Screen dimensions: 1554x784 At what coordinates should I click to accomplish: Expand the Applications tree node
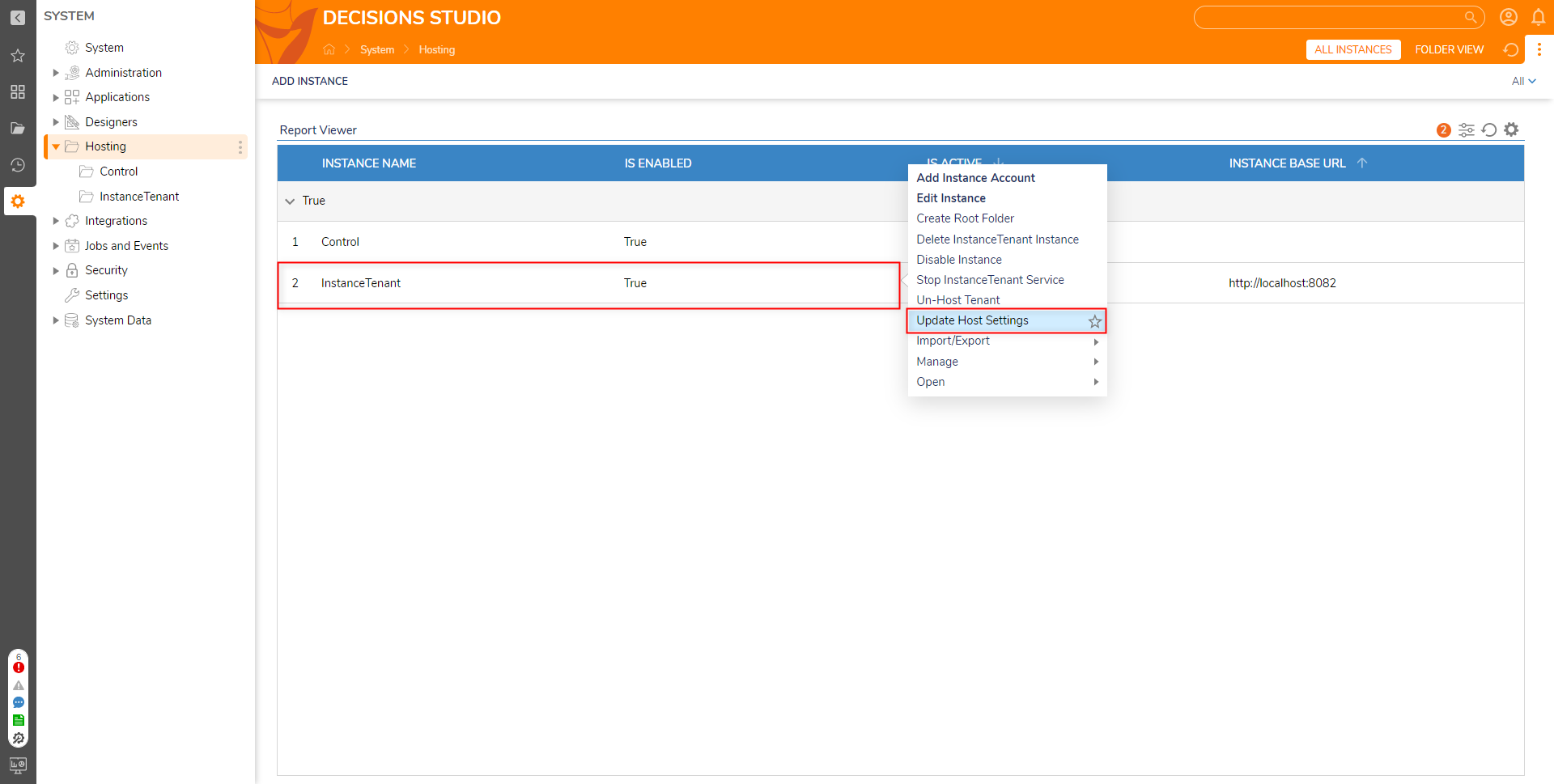(x=56, y=97)
